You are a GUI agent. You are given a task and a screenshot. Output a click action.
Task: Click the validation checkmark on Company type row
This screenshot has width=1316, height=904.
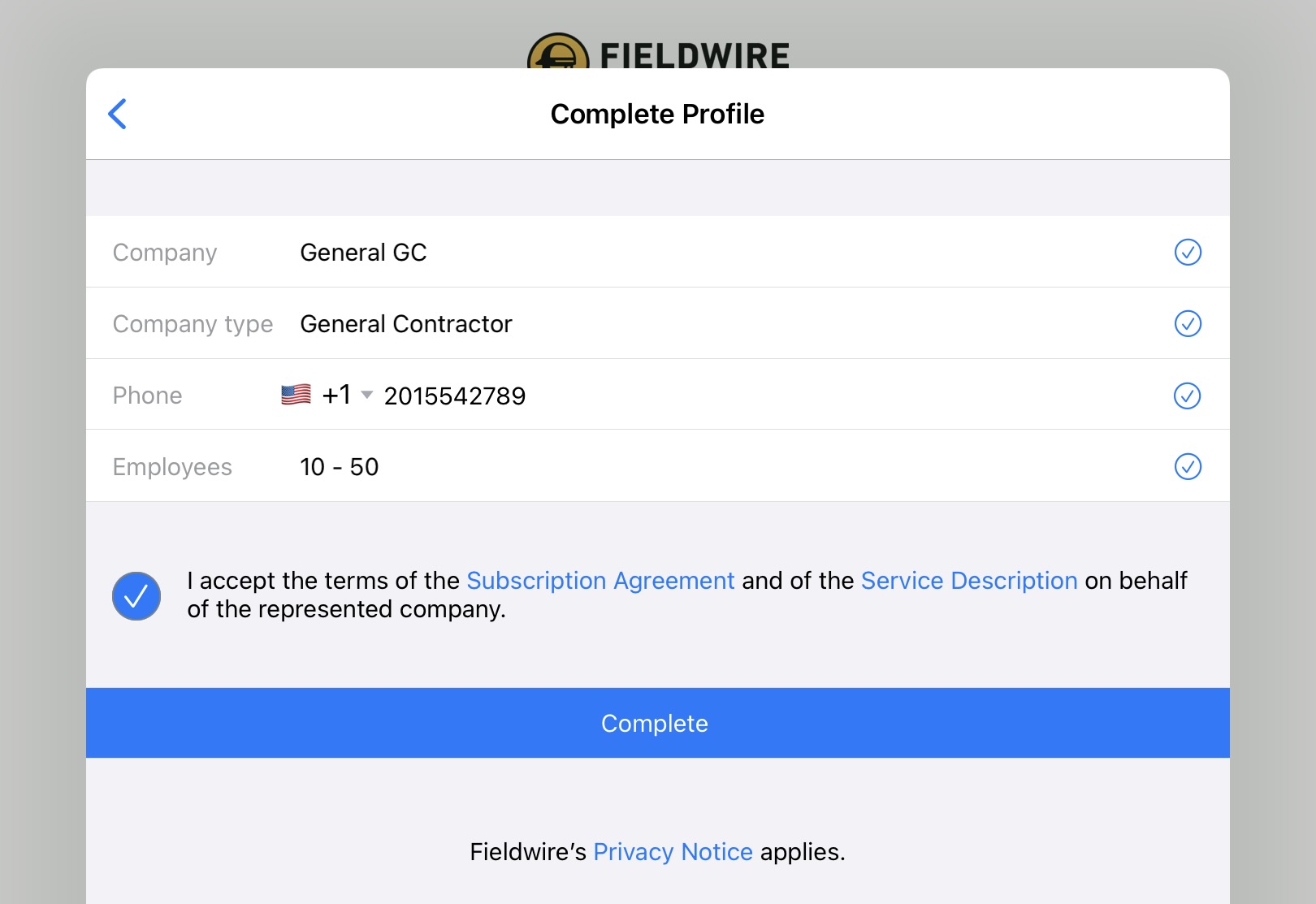pyautogui.click(x=1188, y=324)
